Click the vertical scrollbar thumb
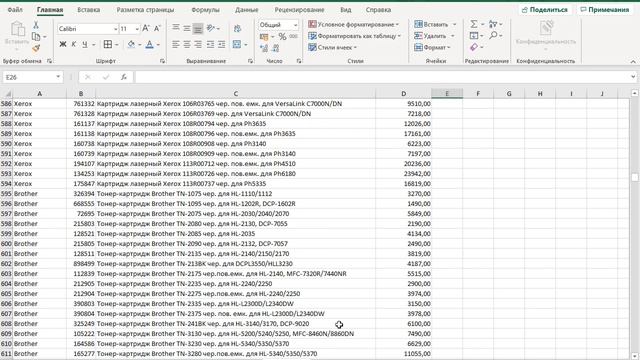640x360 pixels. tap(634, 177)
